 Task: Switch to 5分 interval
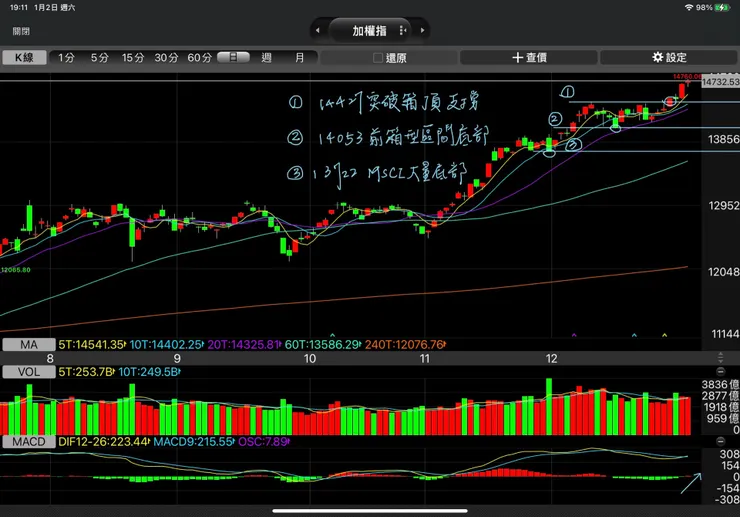click(100, 58)
